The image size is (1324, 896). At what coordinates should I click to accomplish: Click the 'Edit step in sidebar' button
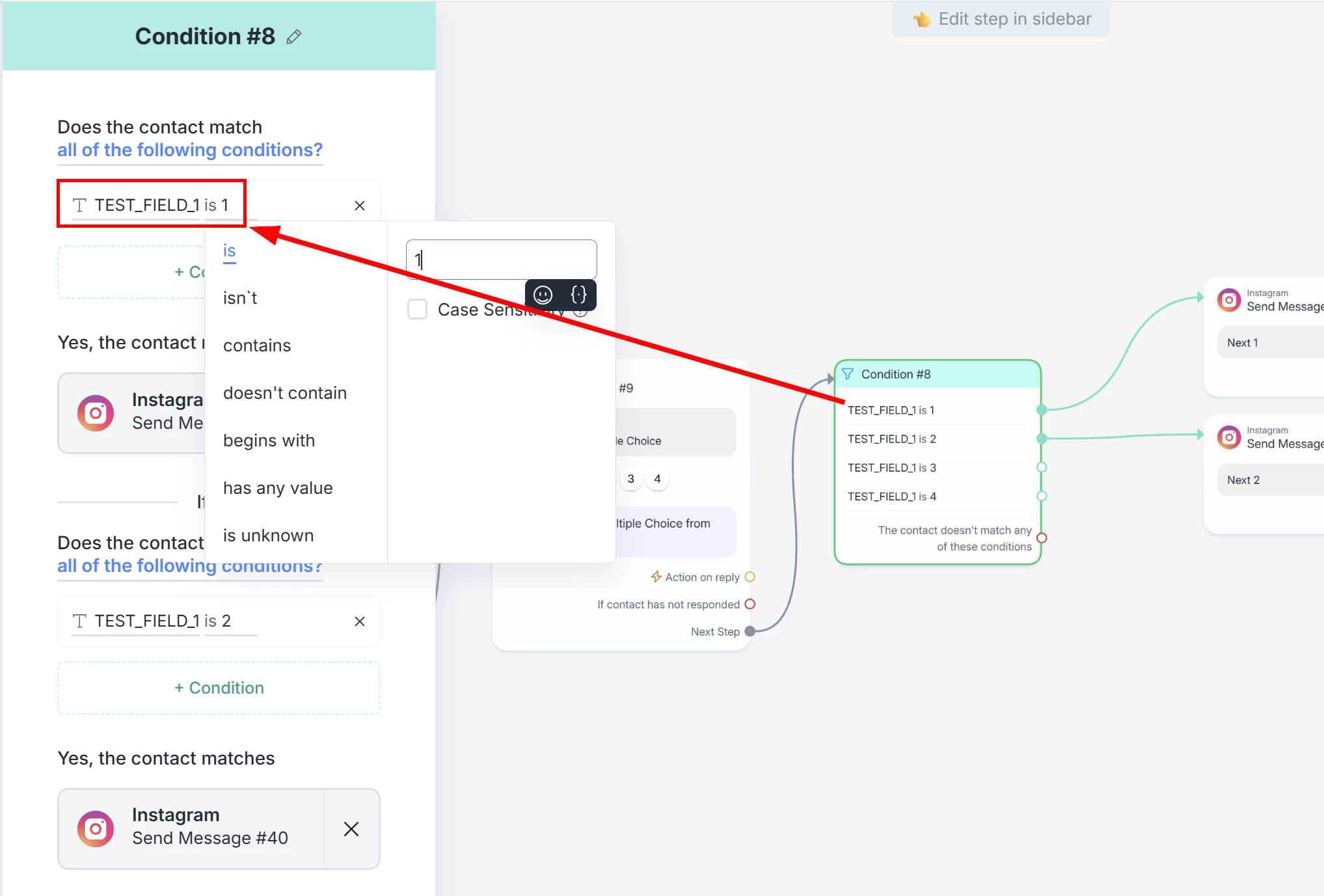tap(1001, 20)
